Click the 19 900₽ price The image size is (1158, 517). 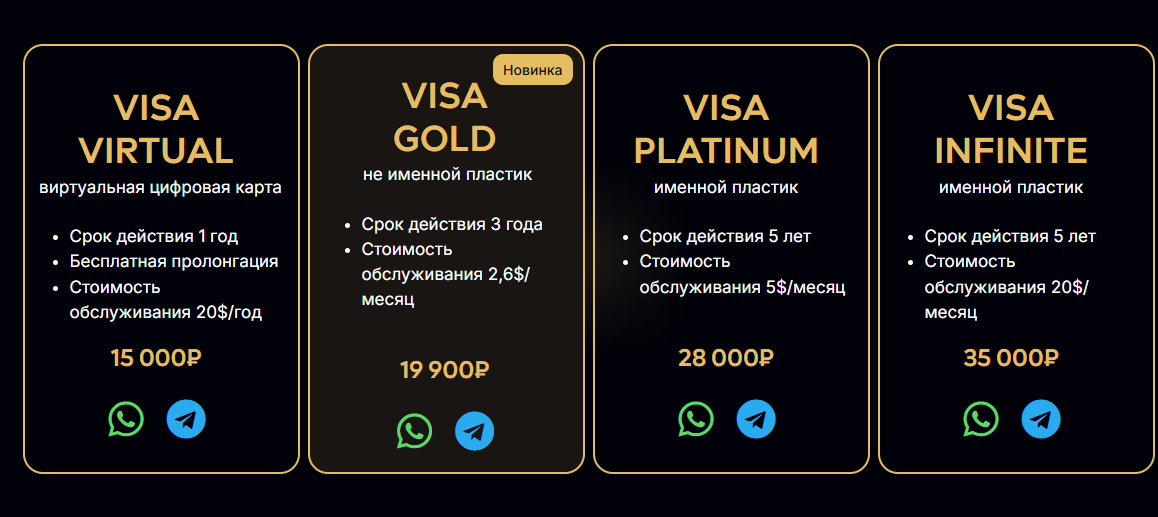(x=445, y=370)
